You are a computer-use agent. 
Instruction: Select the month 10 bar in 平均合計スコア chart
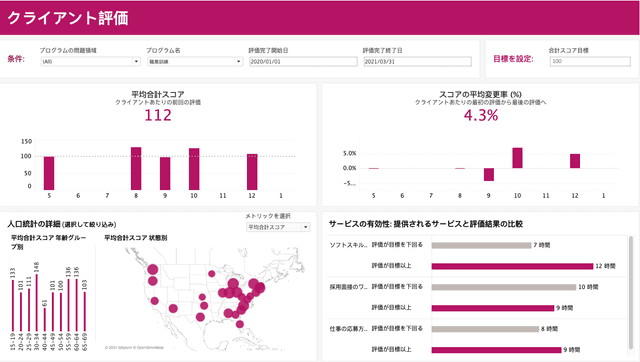pos(194,169)
